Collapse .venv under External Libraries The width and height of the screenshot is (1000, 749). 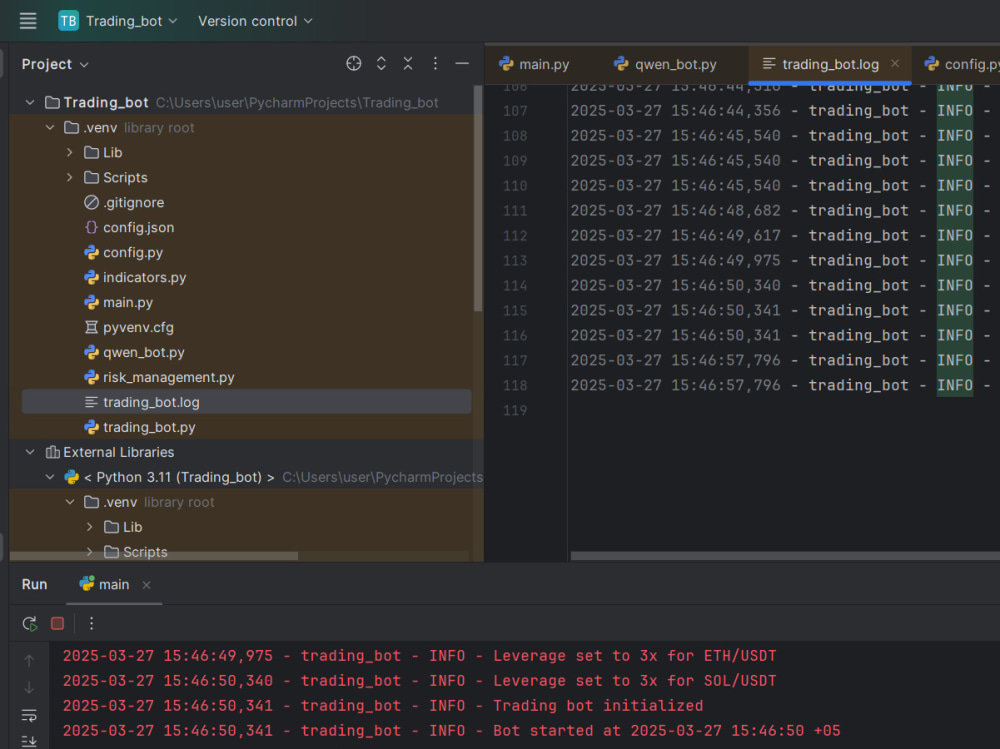pos(70,502)
